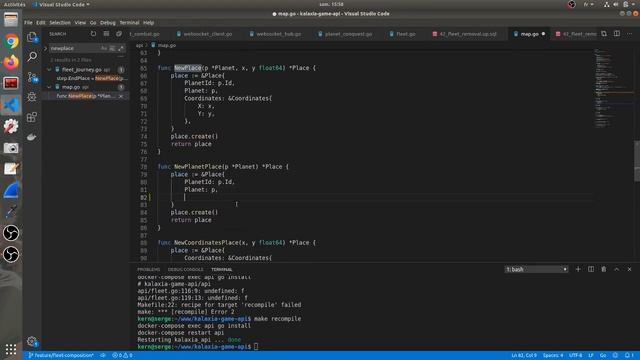This screenshot has height=360, width=640.
Task: Click the clock in top bar
Action: pos(331,4)
